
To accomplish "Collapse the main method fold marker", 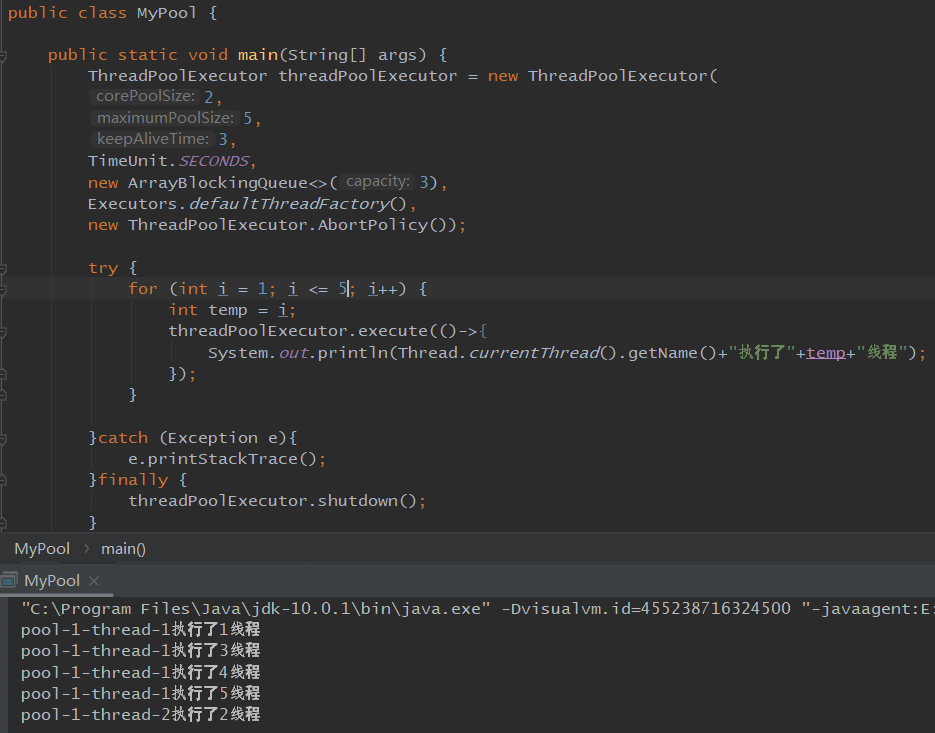I will click(3, 56).
